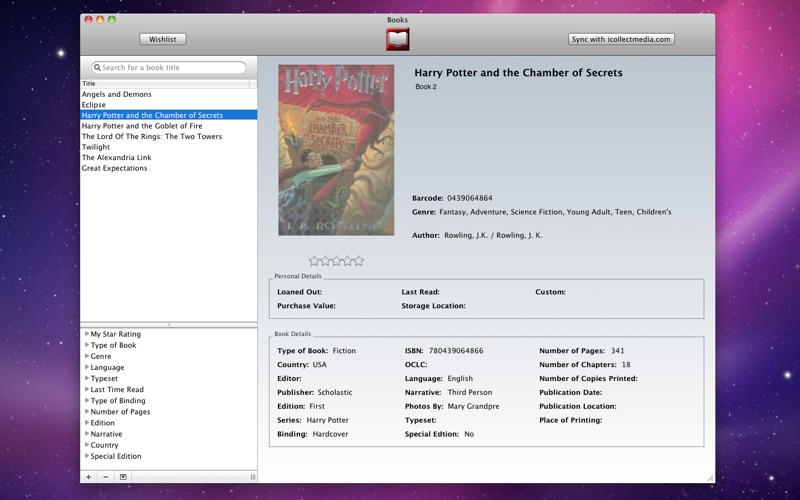Click the genre list text
This screenshot has height=500, width=800.
[x=555, y=212]
